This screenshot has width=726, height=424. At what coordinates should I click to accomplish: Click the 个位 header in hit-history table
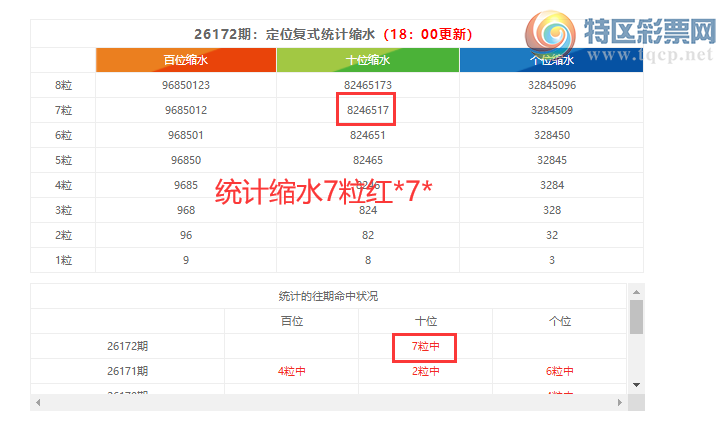(x=560, y=321)
